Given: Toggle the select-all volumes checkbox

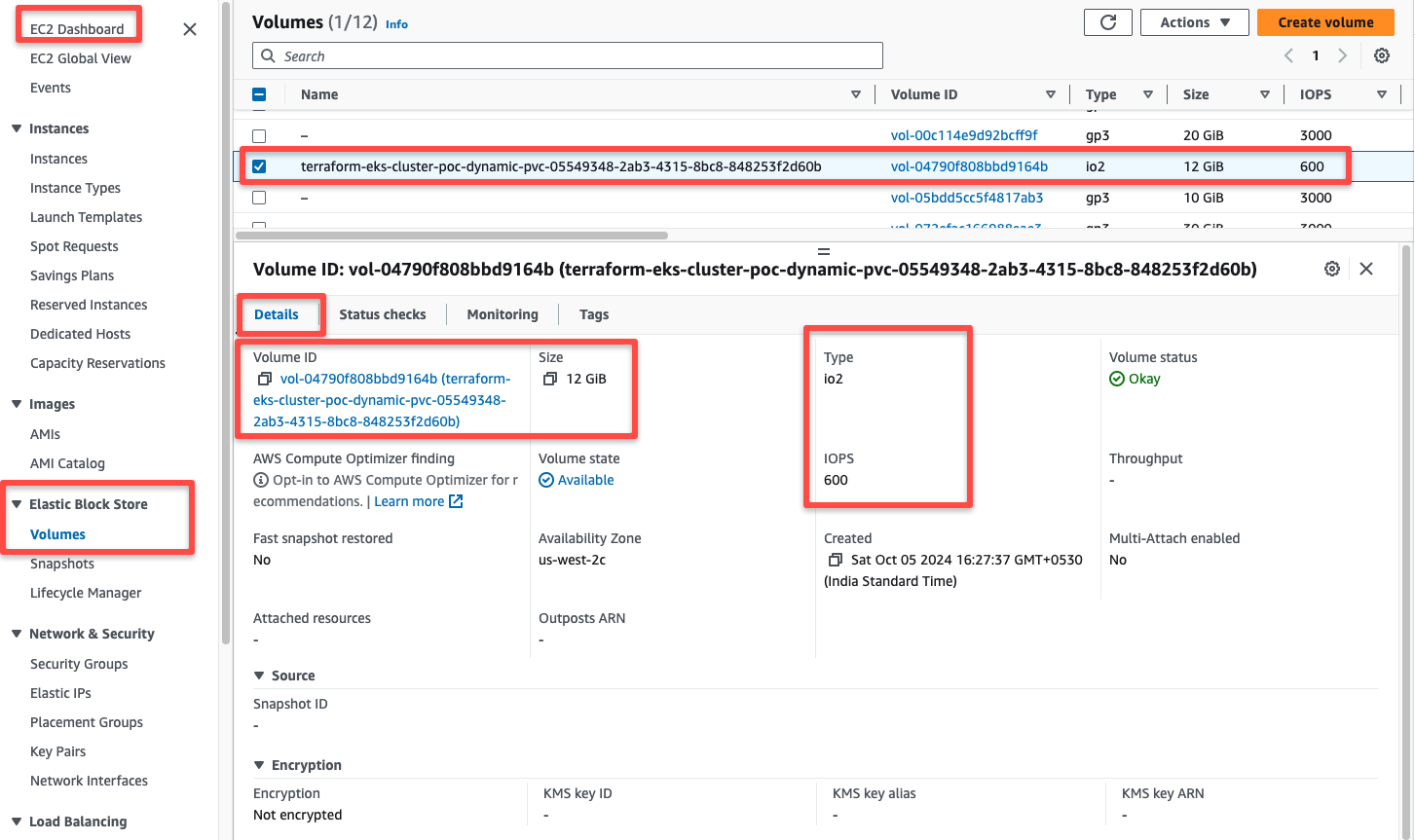Looking at the screenshot, I should click(x=259, y=94).
